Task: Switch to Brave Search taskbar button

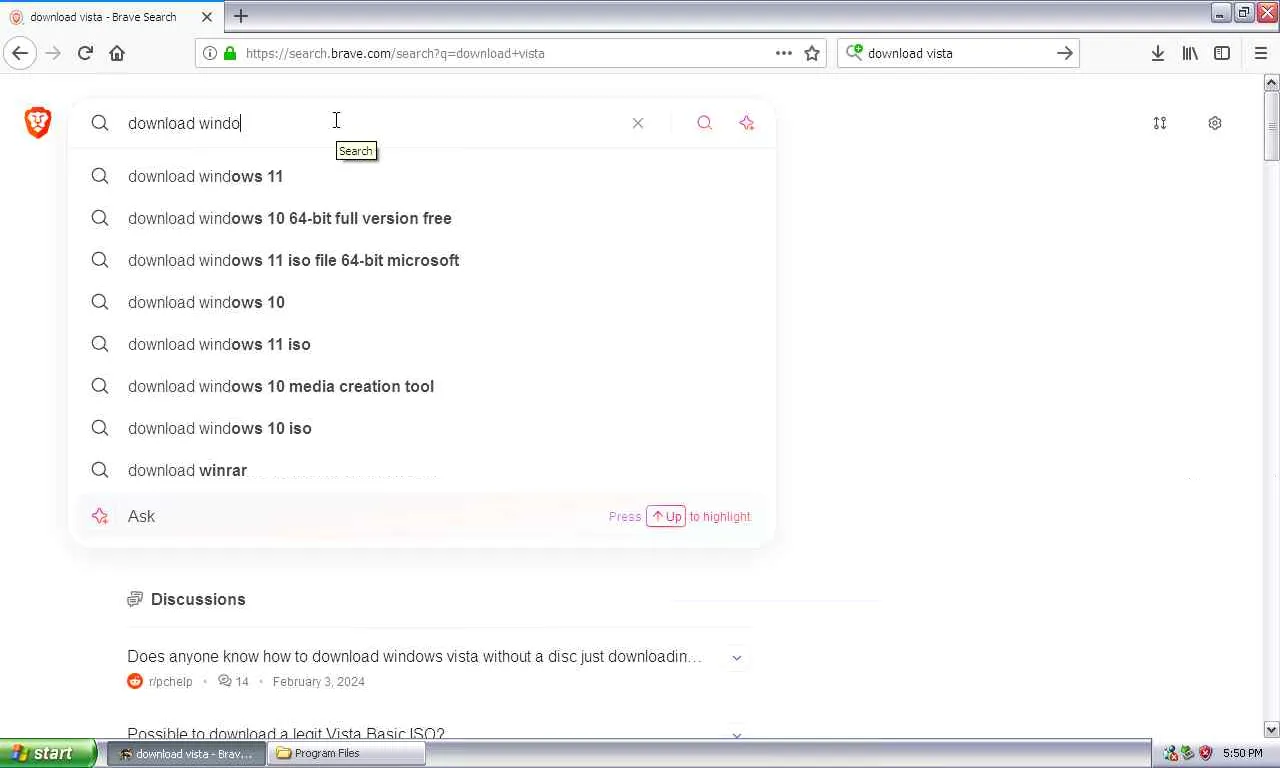Action: pos(186,753)
